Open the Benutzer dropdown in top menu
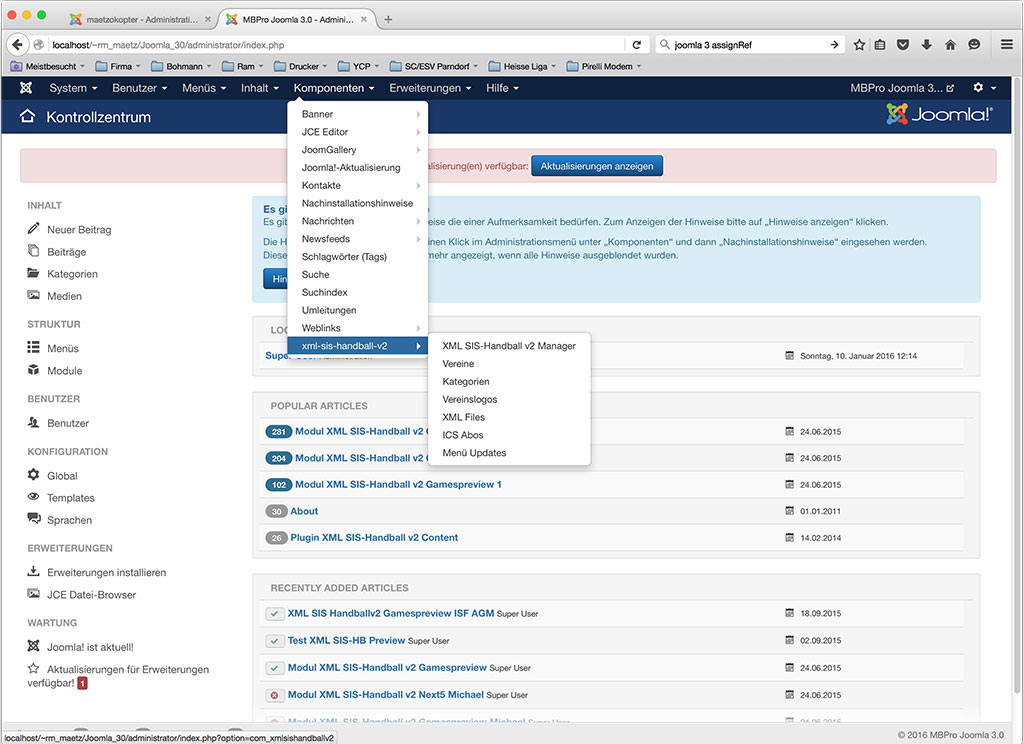The width and height of the screenshot is (1024, 744). [140, 88]
